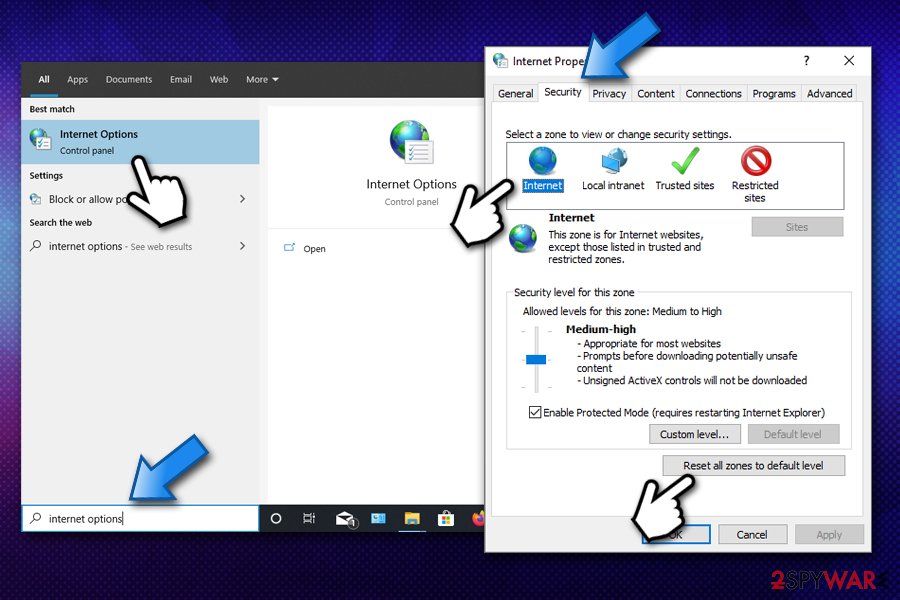This screenshot has height=600, width=900.
Task: Switch to the Security tab
Action: (x=562, y=92)
